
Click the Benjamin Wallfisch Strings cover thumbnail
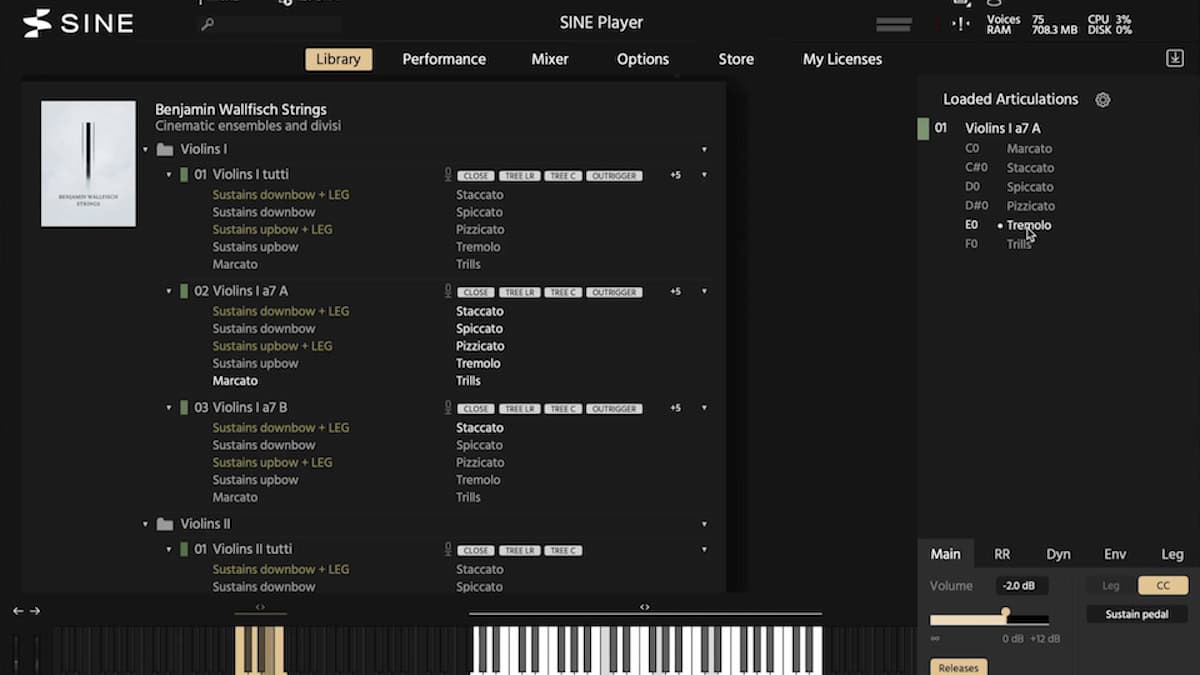coord(88,163)
